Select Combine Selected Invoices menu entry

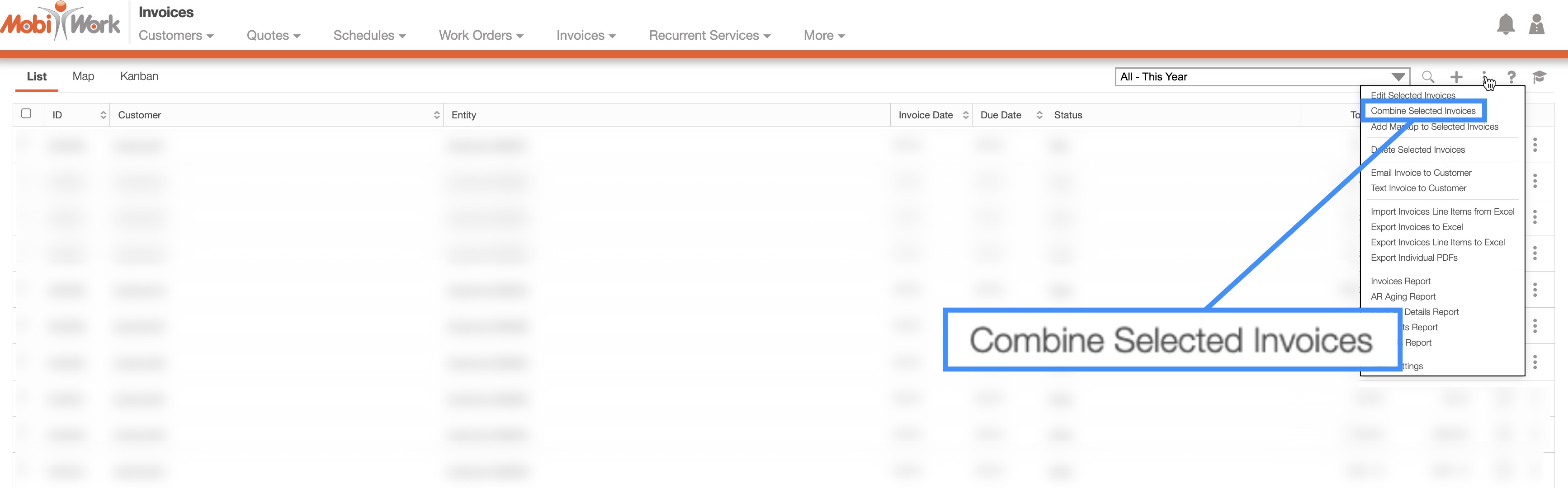pos(1422,111)
